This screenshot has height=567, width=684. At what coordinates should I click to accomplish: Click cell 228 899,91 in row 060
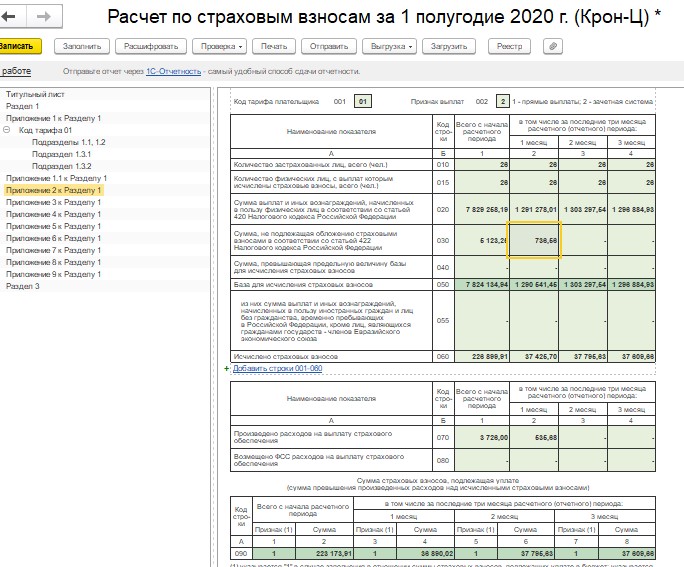(x=482, y=356)
